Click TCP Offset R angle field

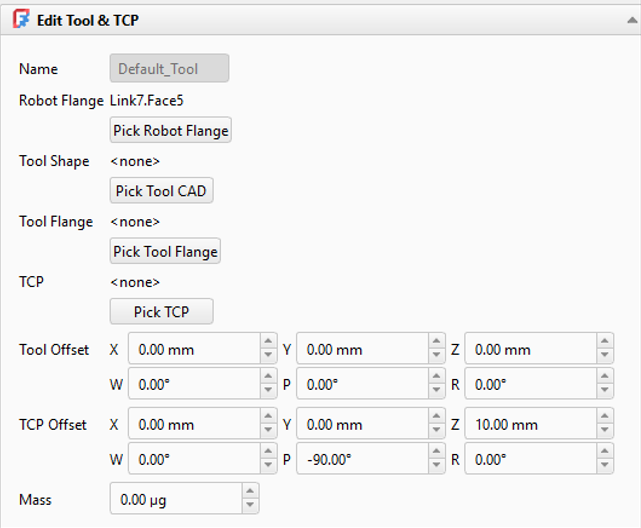tap(531, 459)
